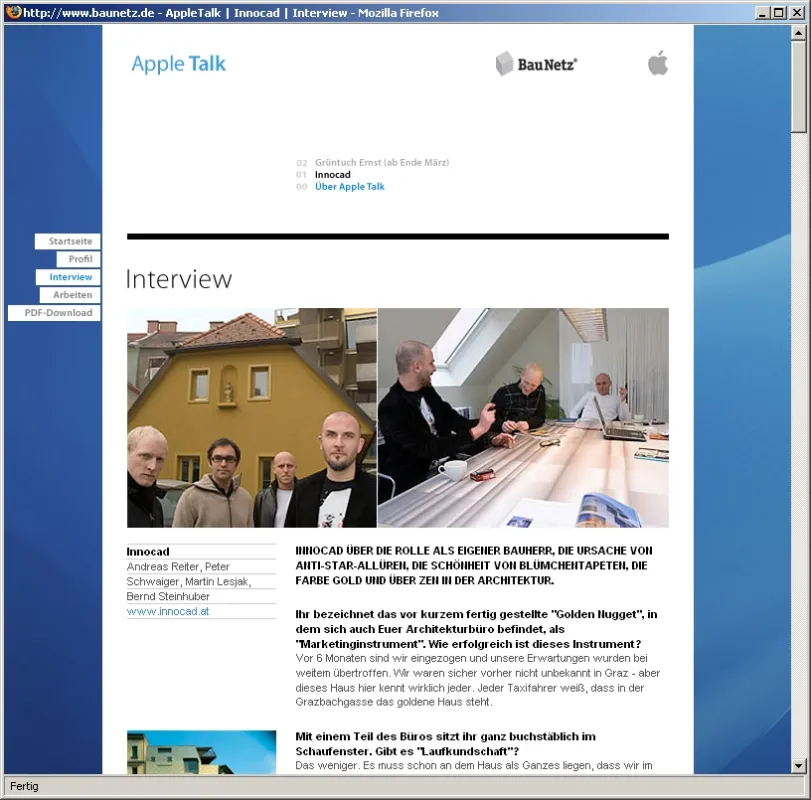
Task: Click the name Bernd Steinhuber
Action: pyautogui.click(x=168, y=596)
